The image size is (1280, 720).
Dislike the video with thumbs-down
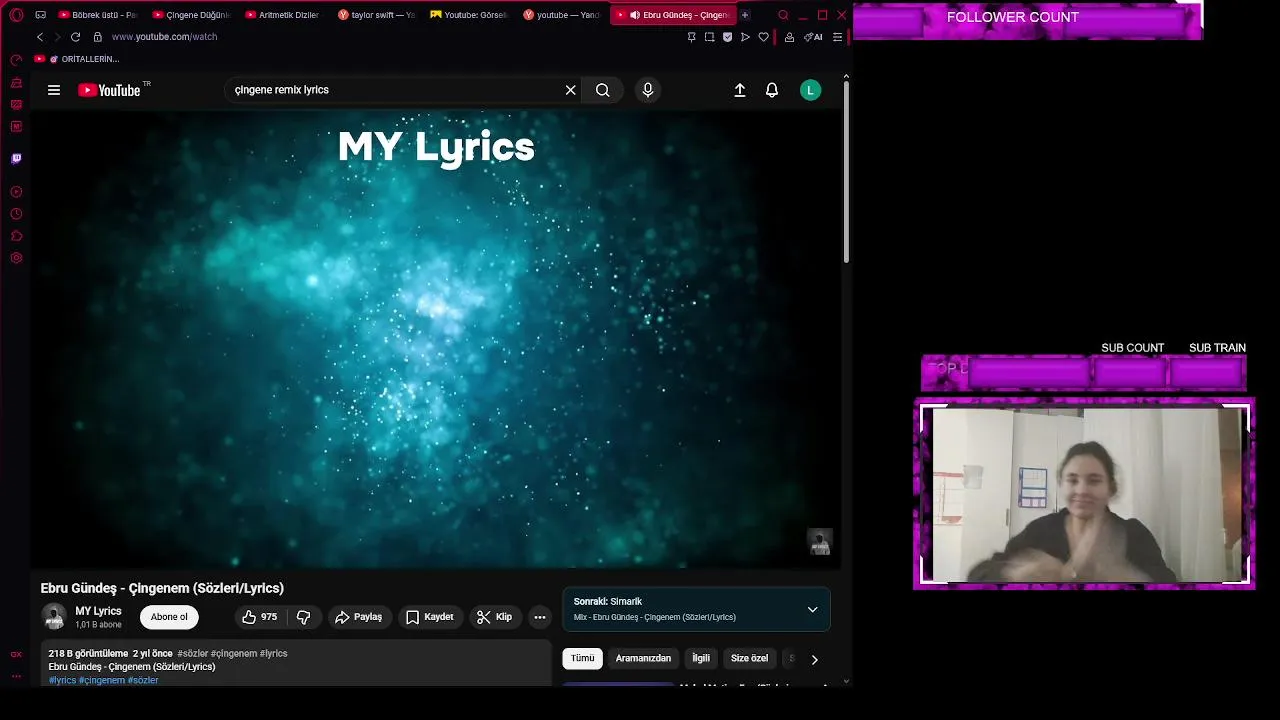coord(304,617)
